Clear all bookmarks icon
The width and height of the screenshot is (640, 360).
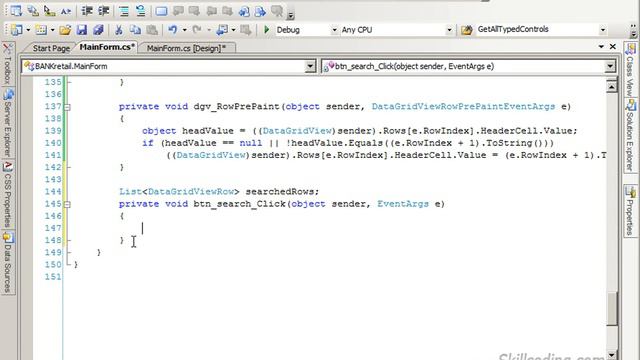tap(277, 11)
